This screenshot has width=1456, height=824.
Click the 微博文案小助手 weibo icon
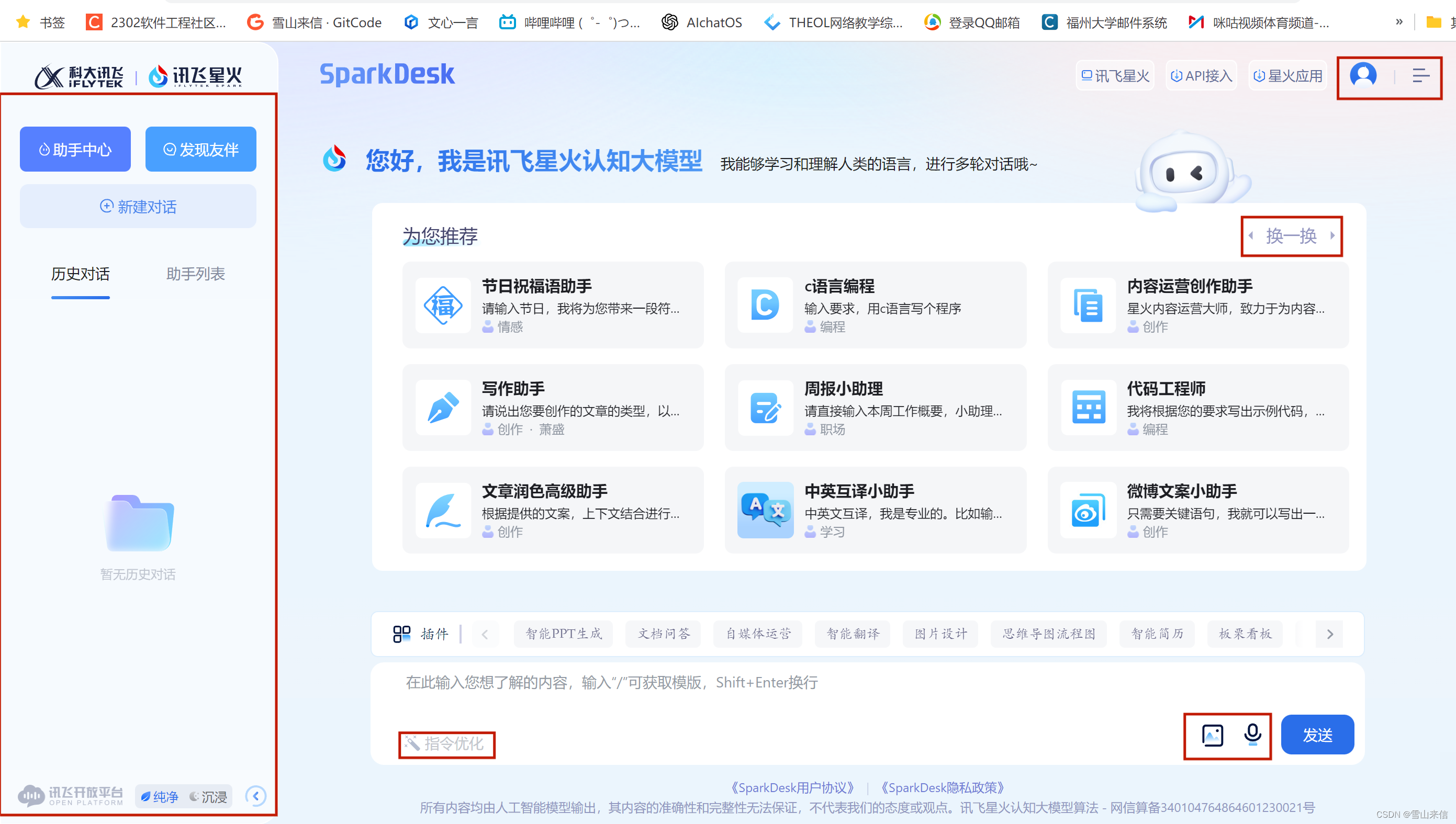(x=1088, y=510)
